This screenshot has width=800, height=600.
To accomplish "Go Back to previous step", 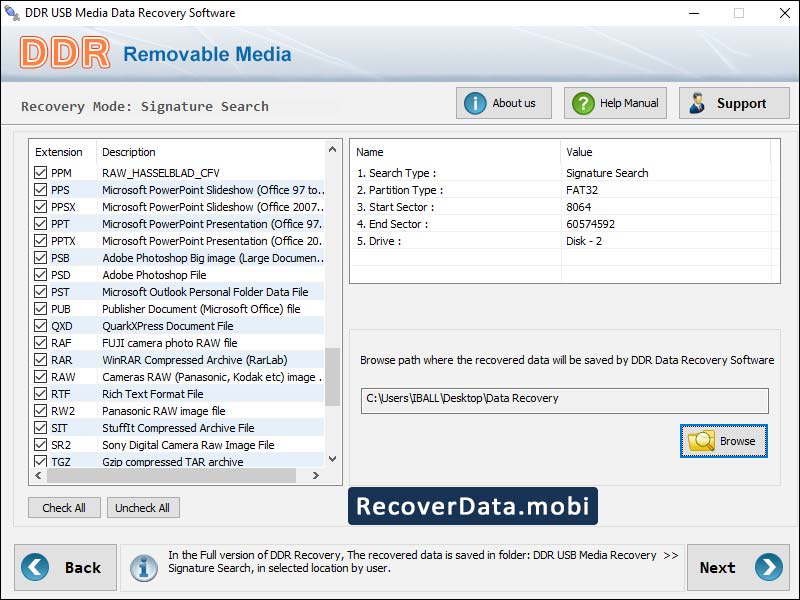I will click(65, 567).
